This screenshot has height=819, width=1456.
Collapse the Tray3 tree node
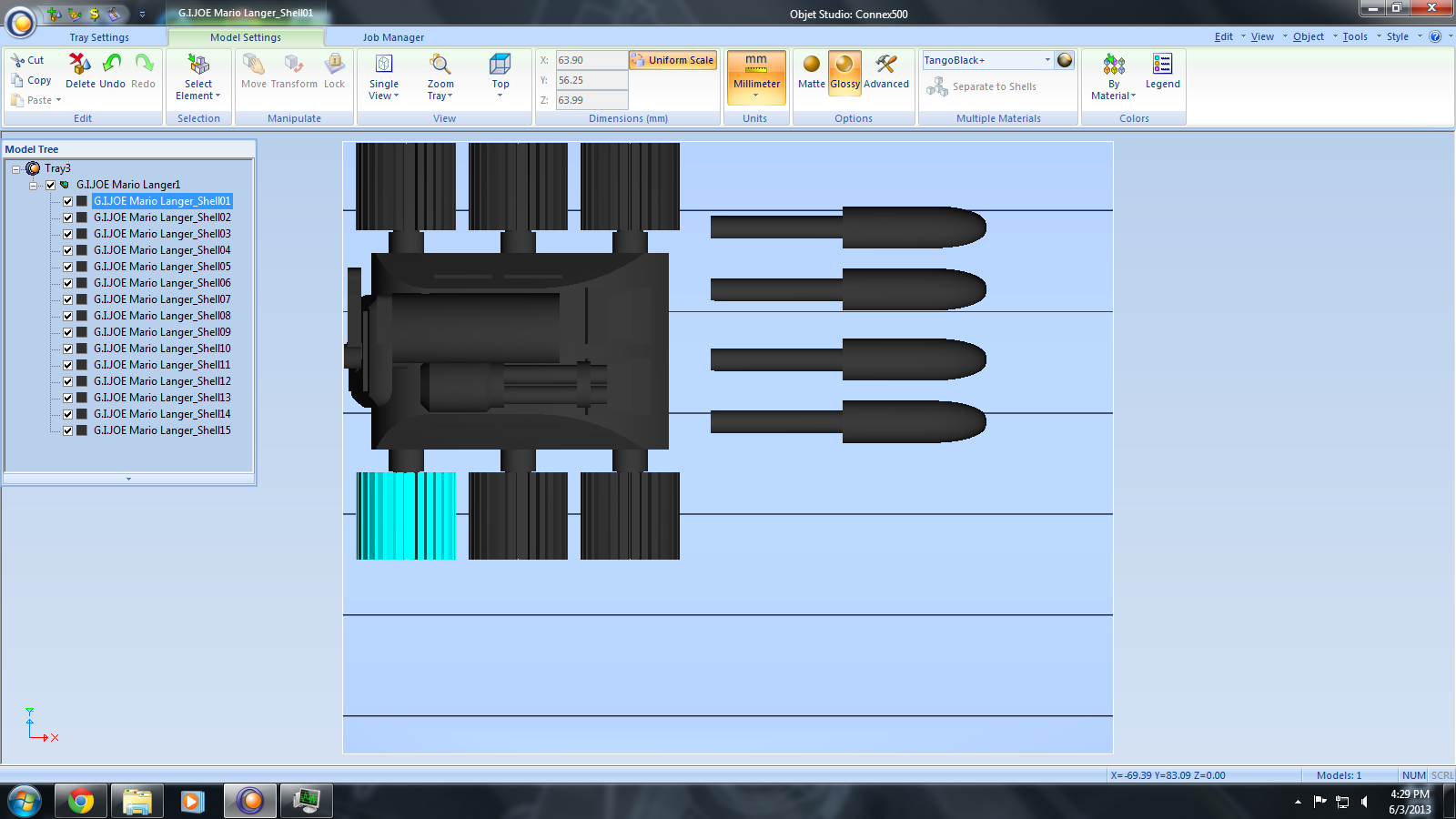(15, 168)
